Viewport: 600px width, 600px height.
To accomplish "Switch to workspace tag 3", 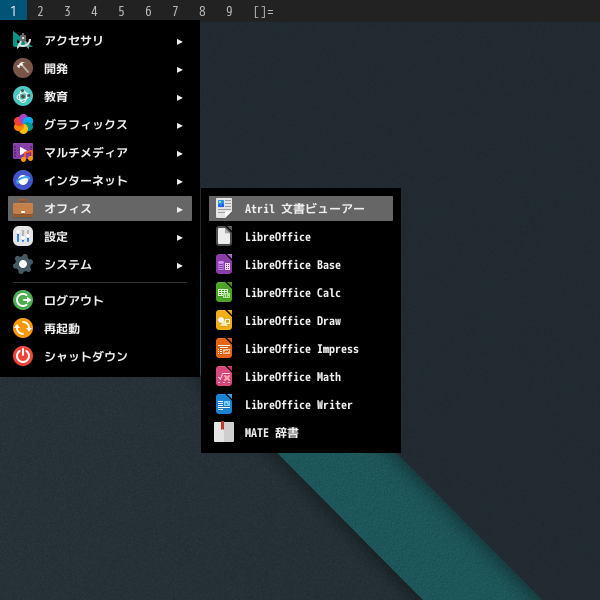I will pos(67,10).
